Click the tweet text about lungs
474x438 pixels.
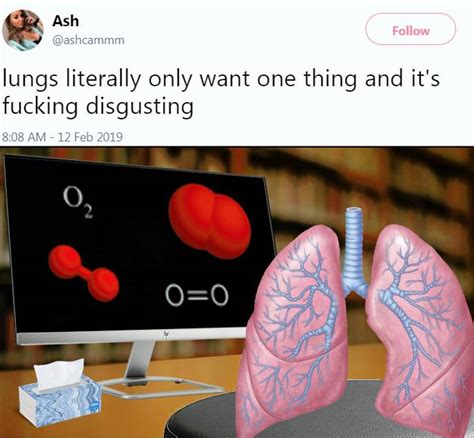221,92
